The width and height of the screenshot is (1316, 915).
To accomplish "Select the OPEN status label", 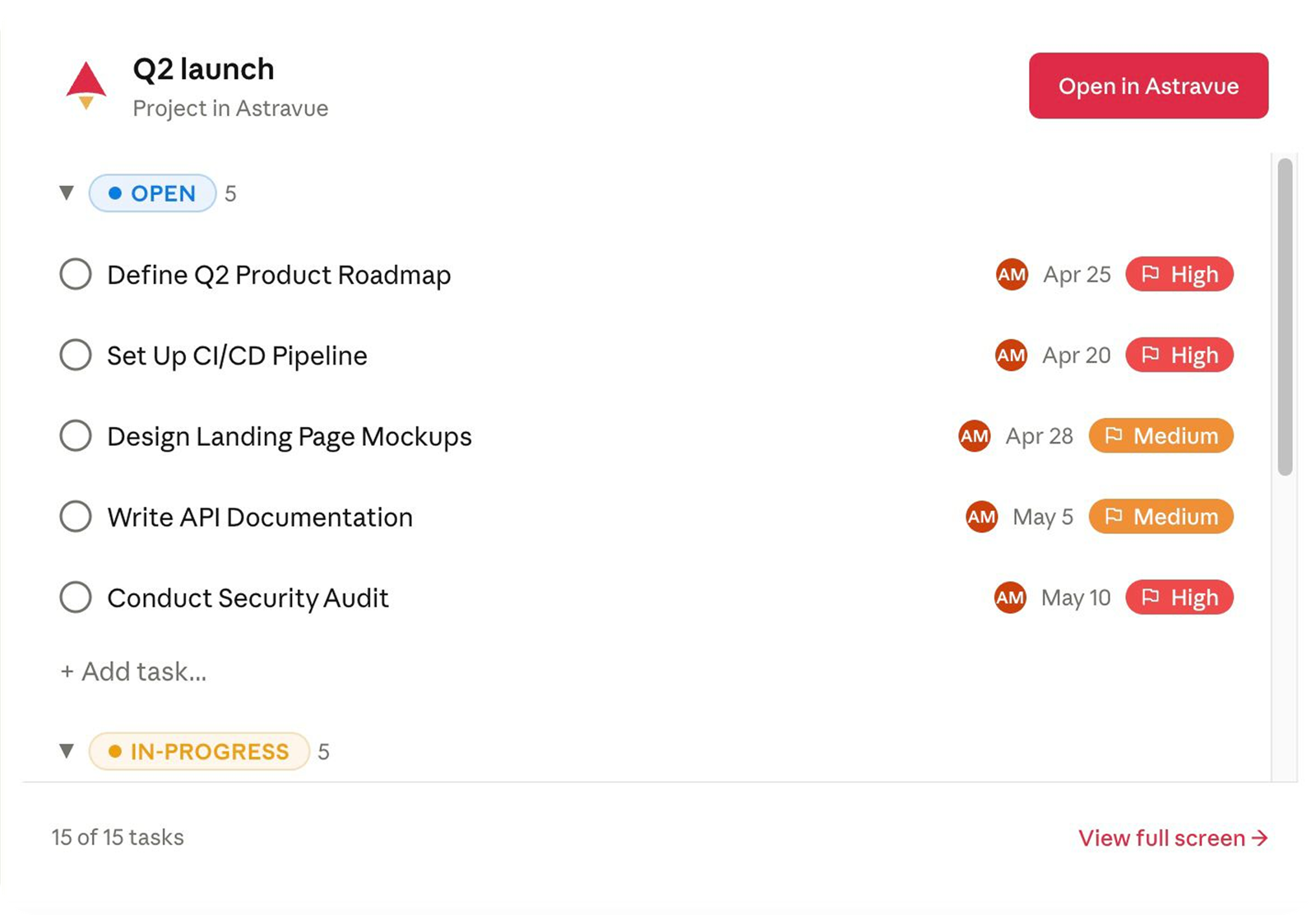I will pyautogui.click(x=152, y=193).
